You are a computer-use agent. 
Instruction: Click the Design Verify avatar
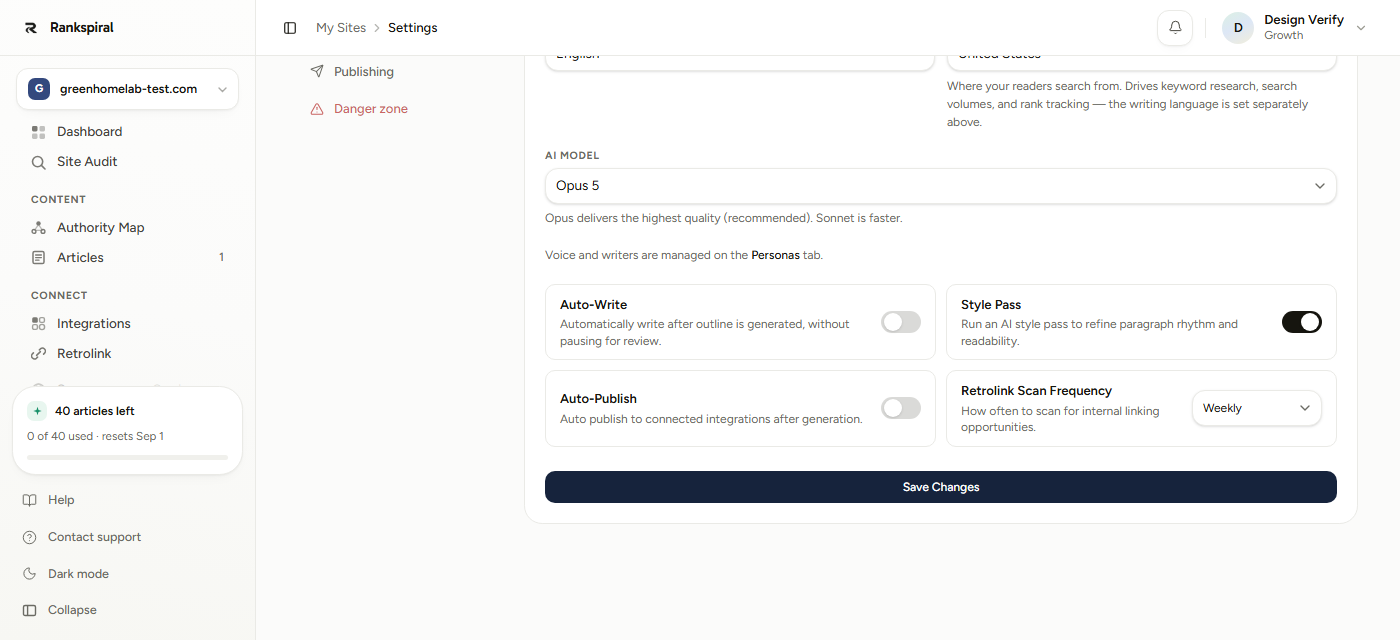pyautogui.click(x=1238, y=28)
